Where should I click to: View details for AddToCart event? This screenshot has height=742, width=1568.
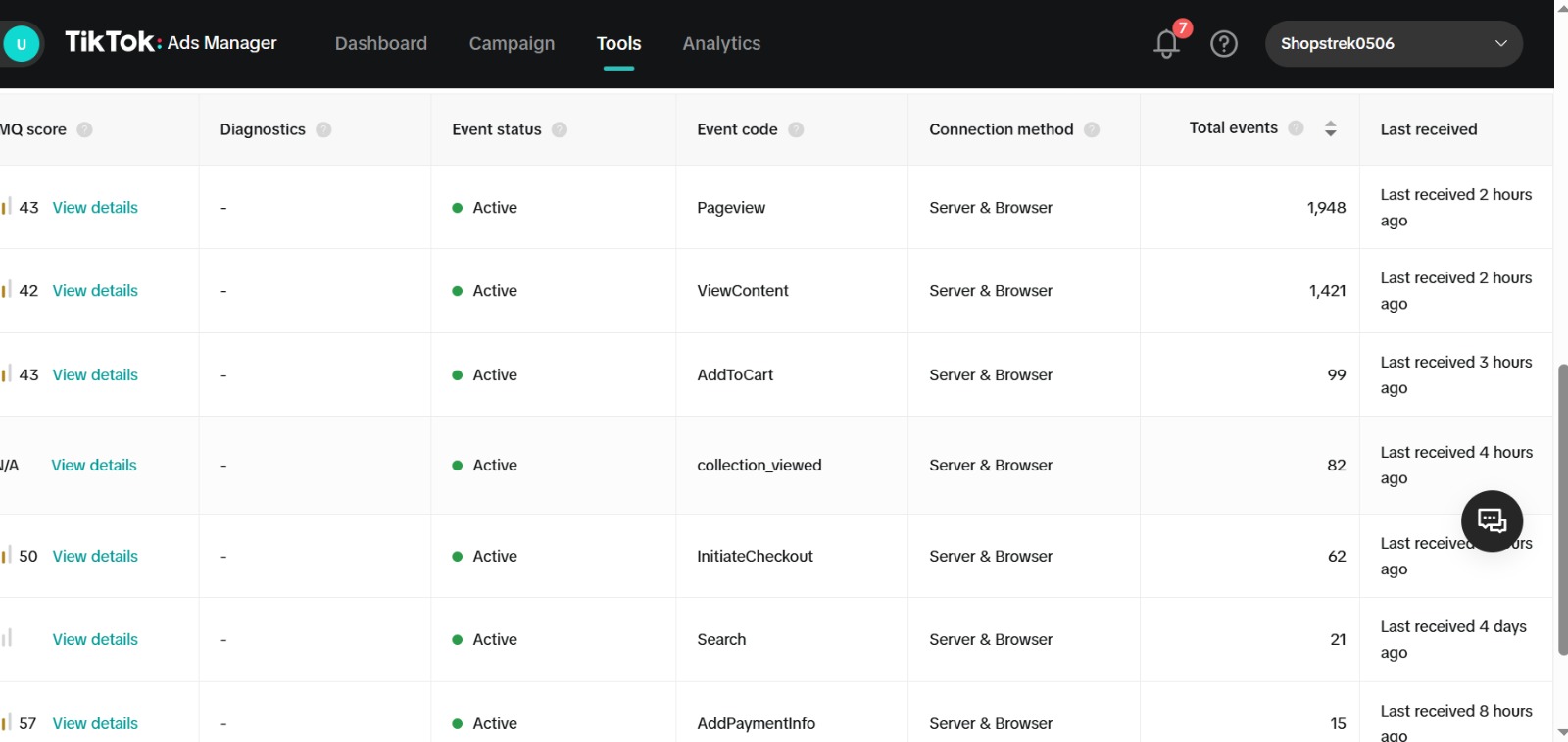coord(95,375)
